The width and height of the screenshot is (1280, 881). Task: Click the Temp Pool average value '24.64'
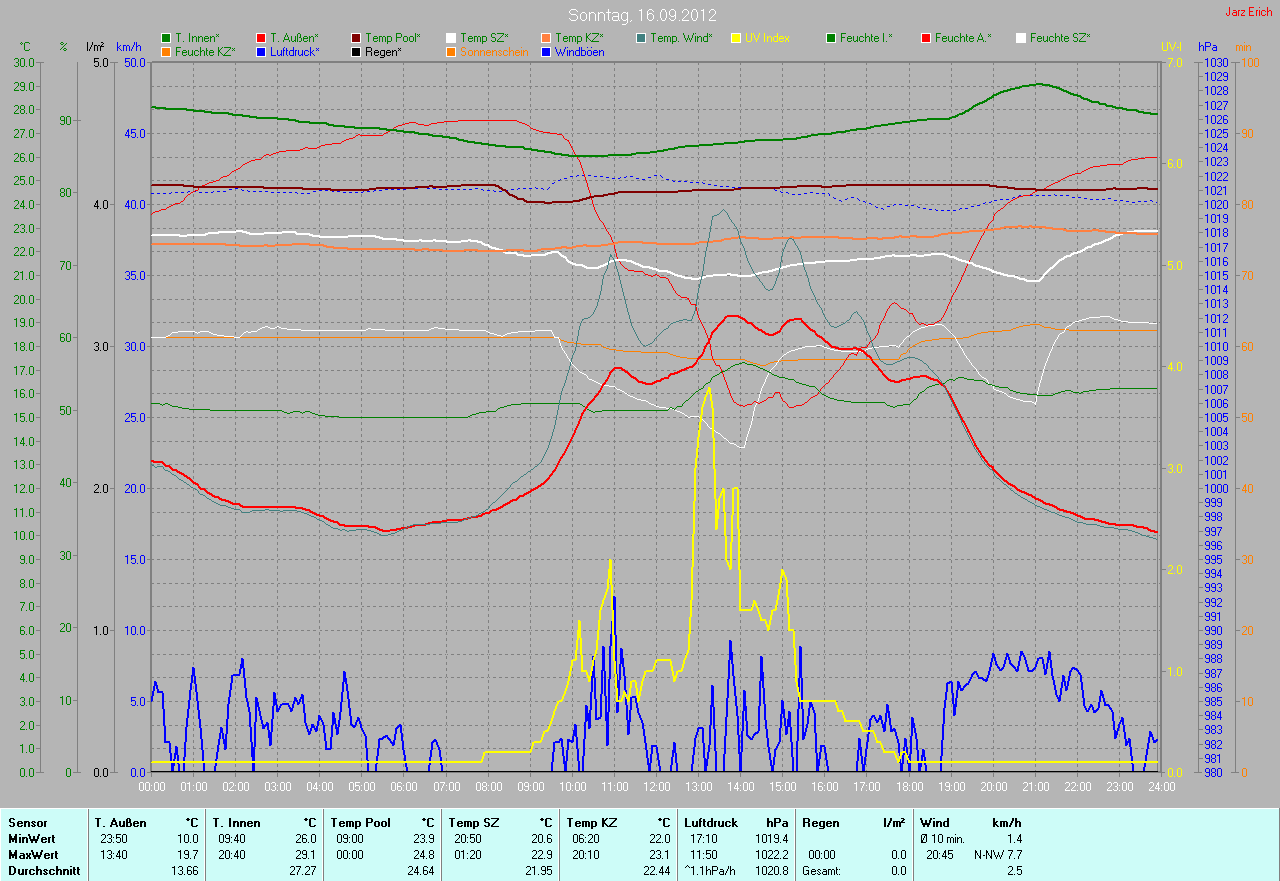coord(419,871)
